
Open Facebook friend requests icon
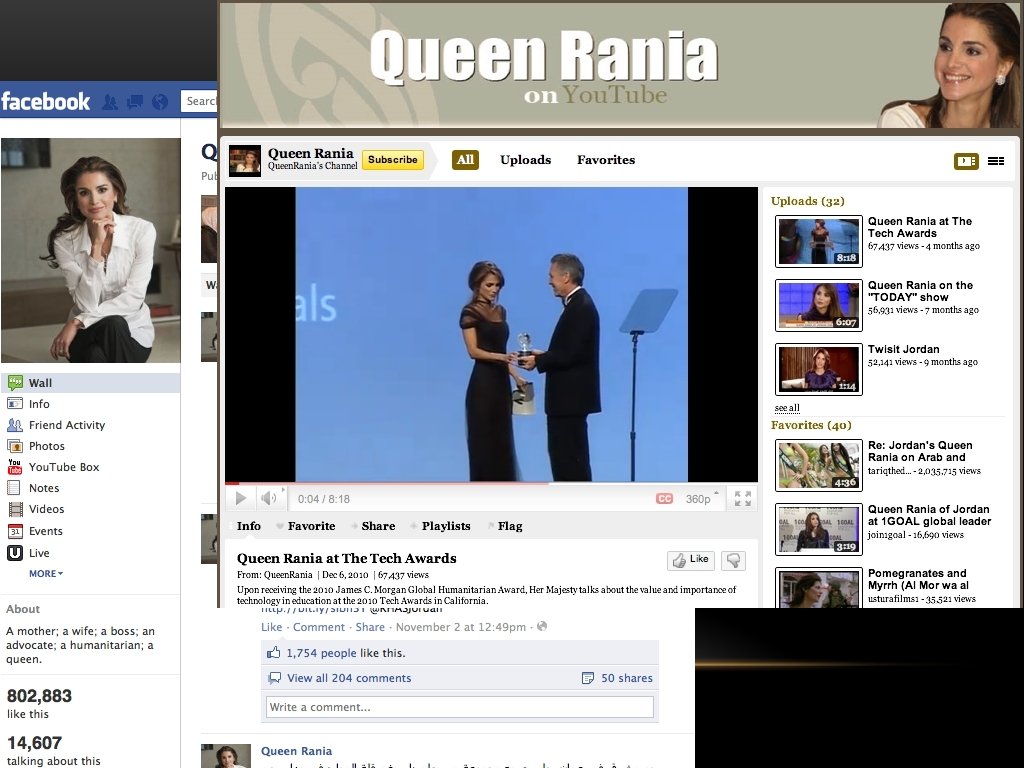110,102
